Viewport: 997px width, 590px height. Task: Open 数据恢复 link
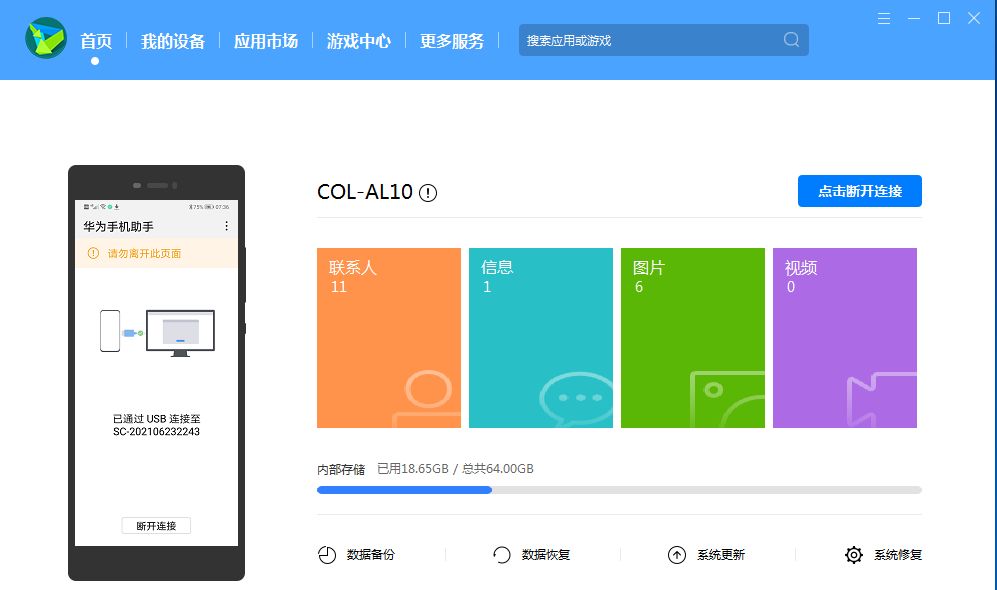[x=546, y=555]
